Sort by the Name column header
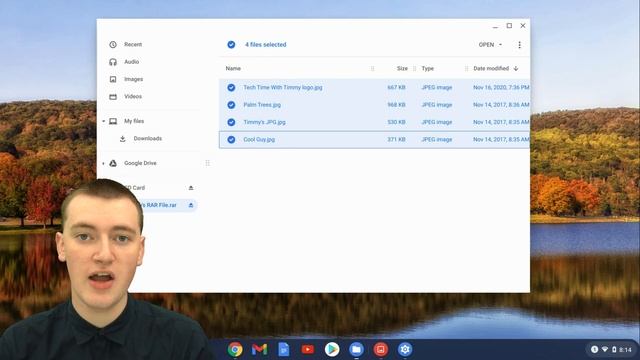This screenshot has height=360, width=640. click(x=233, y=69)
